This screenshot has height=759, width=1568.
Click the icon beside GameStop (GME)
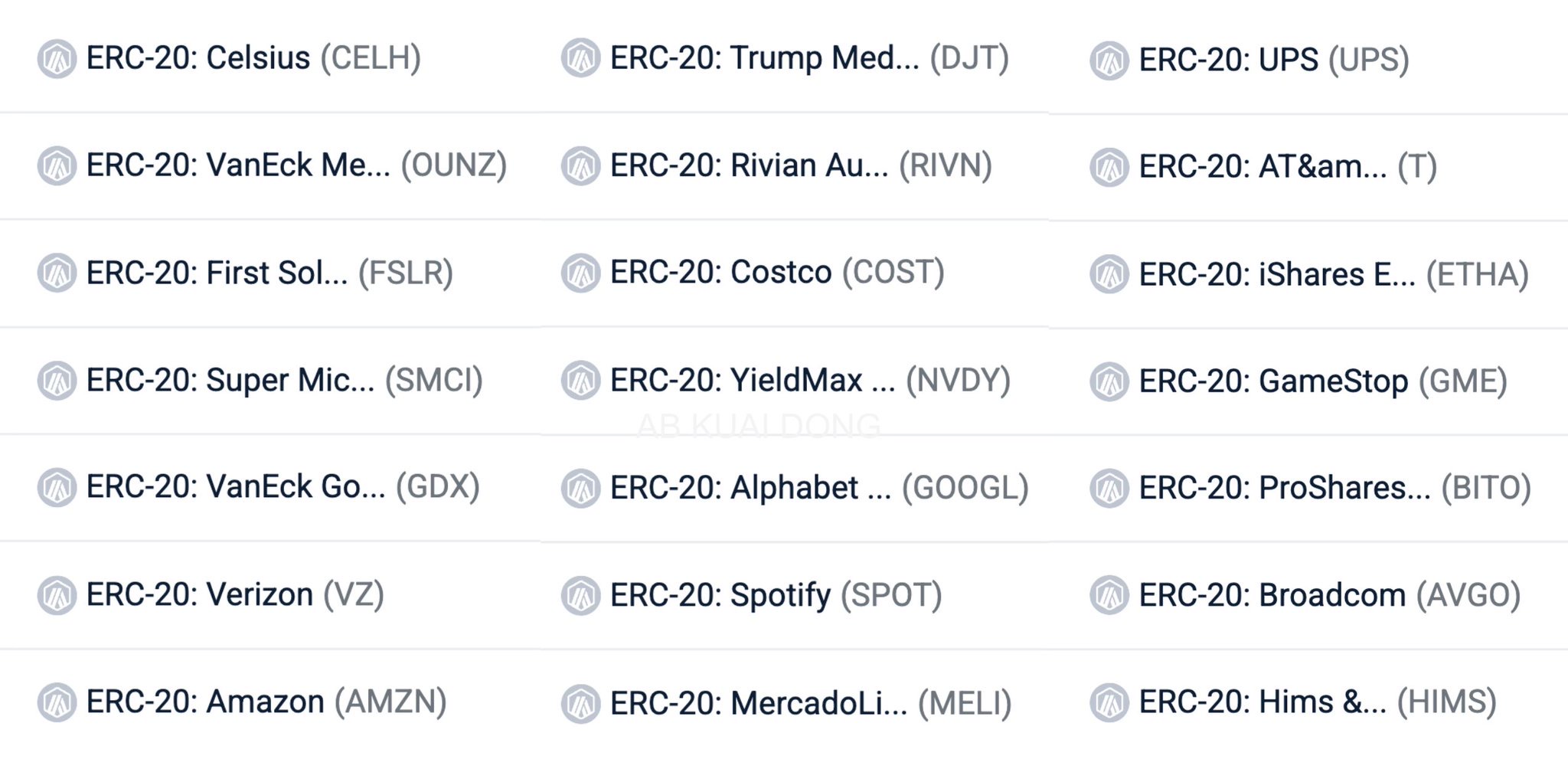(1109, 382)
